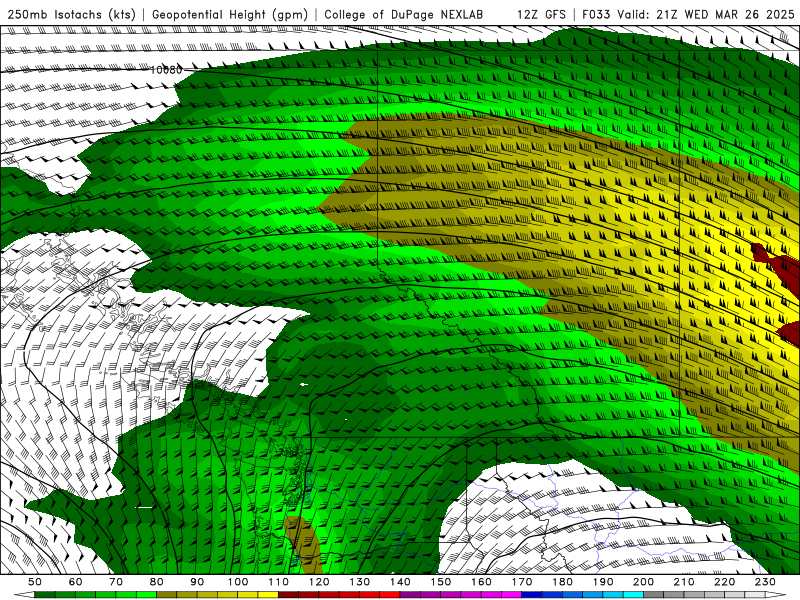Screen dimensions: 800x600
Task: Click the '220' value on the color scale
Action: coord(725,582)
